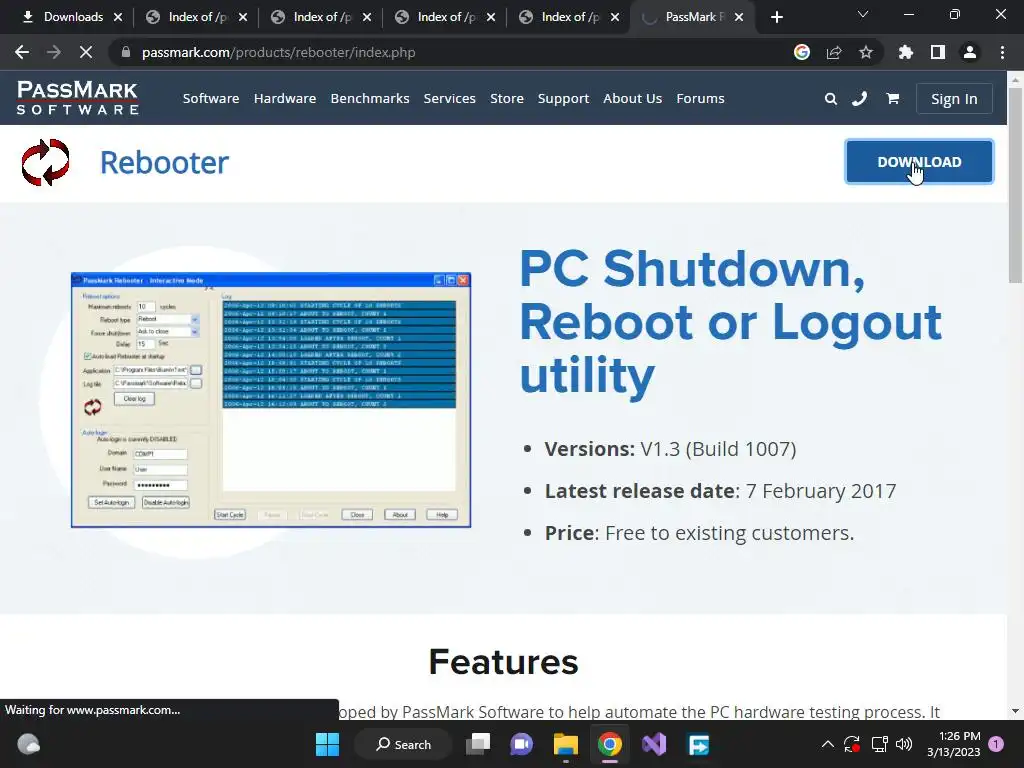Click the PassMark Software logo

click(77, 98)
